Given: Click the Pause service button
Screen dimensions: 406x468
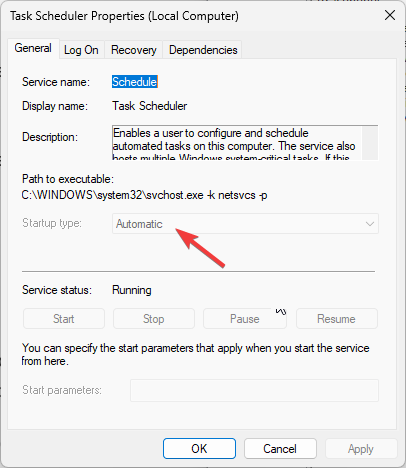Looking at the screenshot, I should click(x=245, y=319).
